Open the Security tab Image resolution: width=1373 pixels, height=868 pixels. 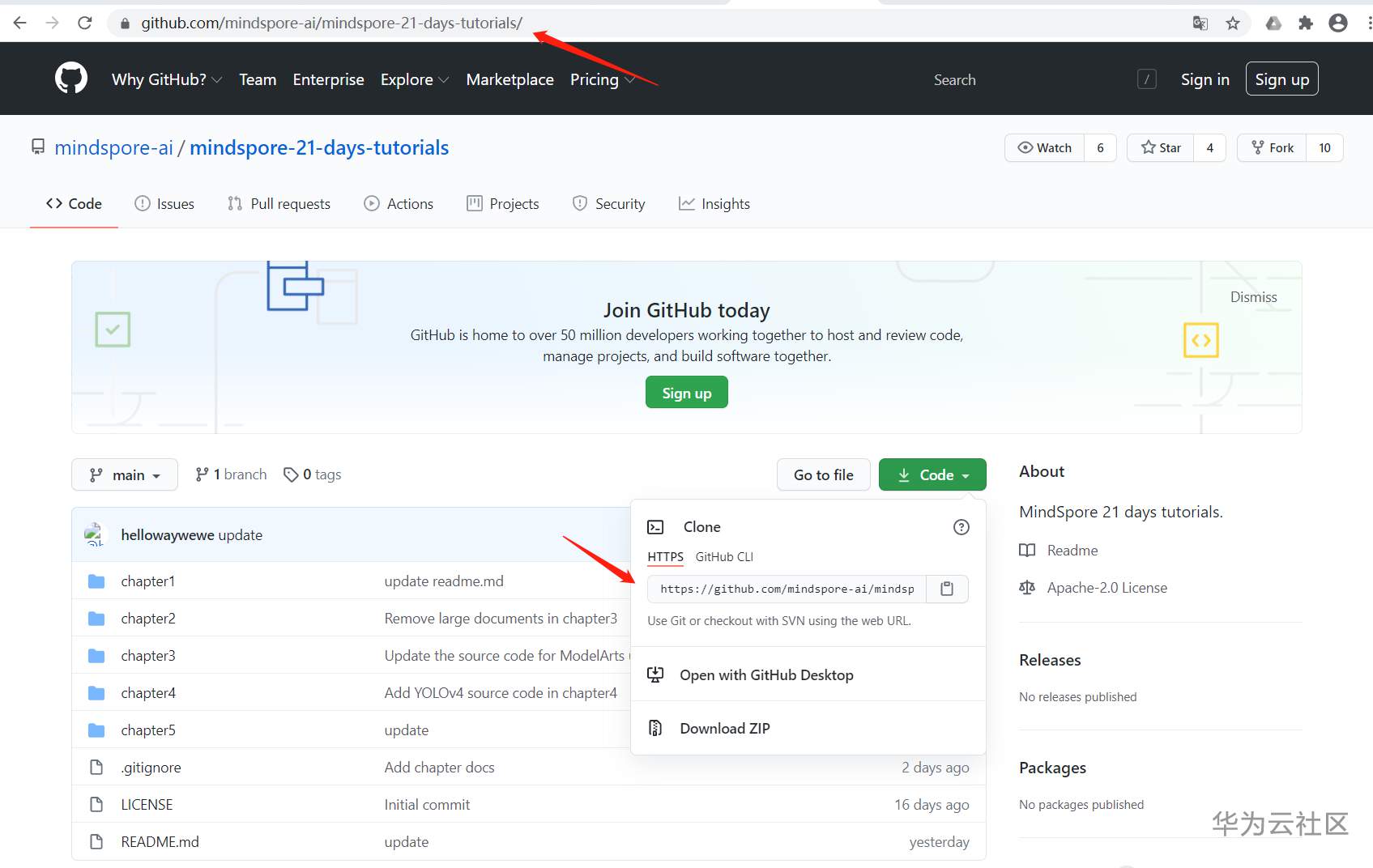click(609, 204)
